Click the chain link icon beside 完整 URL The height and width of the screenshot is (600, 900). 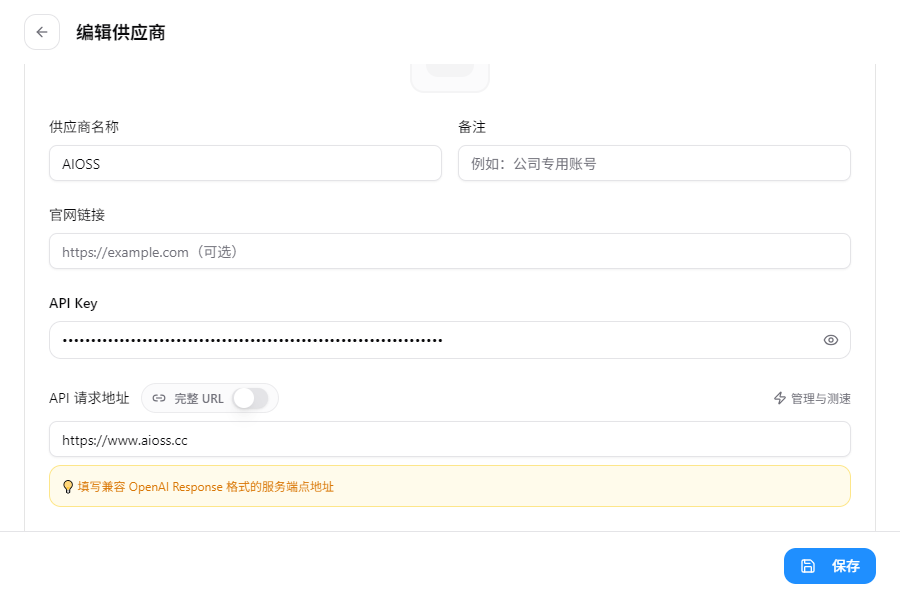tap(159, 398)
